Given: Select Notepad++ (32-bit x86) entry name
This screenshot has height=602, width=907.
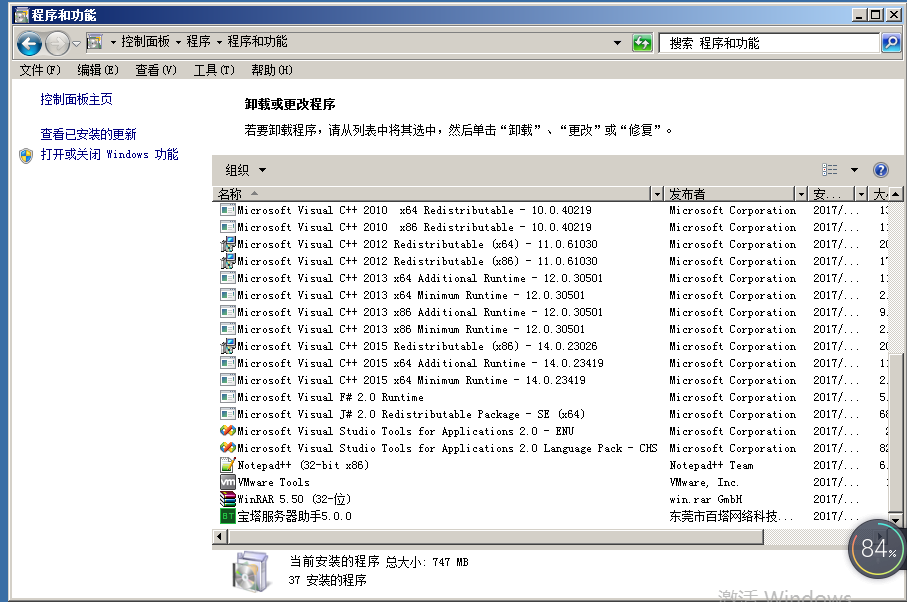Looking at the screenshot, I should click(x=303, y=465).
